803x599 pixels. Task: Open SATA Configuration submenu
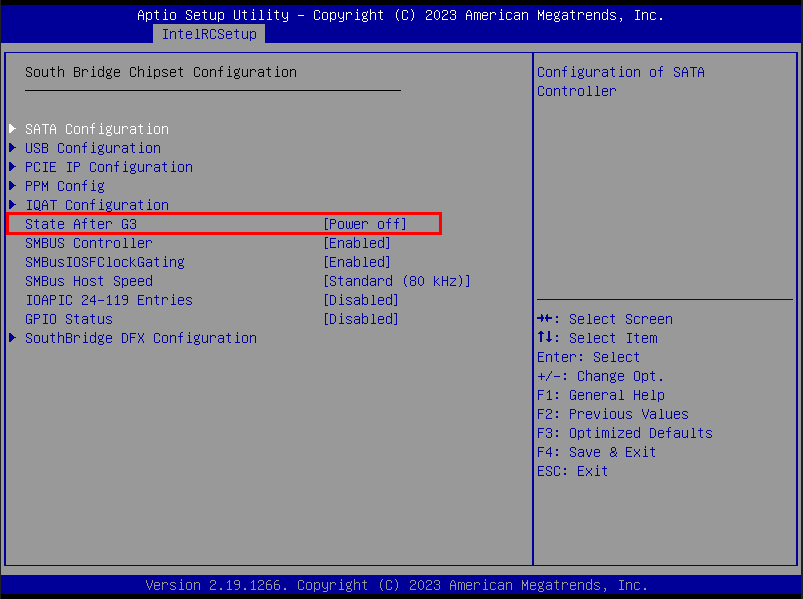point(97,129)
